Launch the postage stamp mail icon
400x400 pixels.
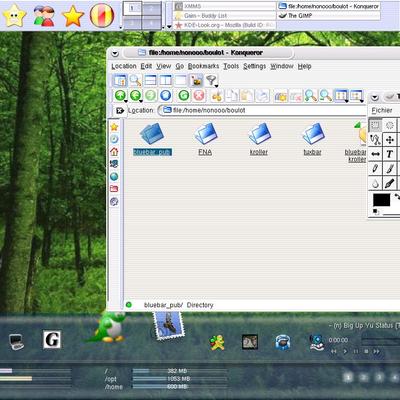(x=169, y=325)
